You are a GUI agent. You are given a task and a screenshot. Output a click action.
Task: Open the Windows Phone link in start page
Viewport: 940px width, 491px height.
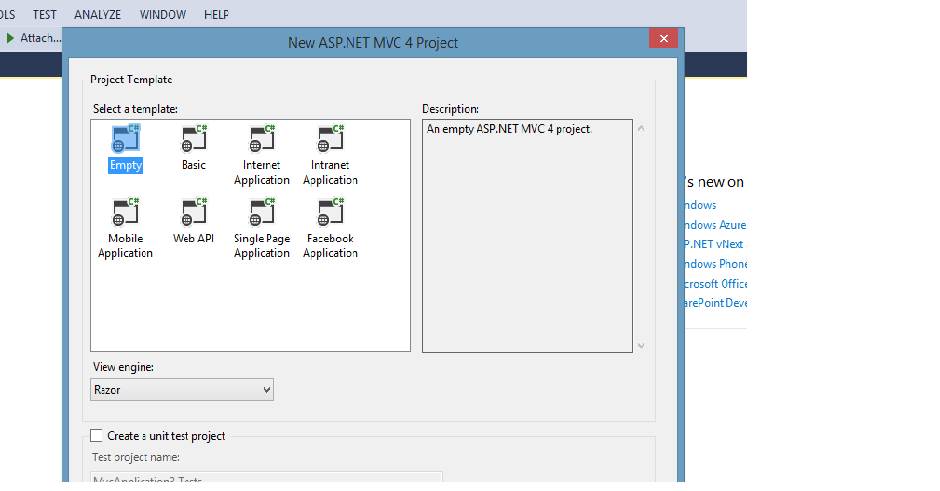point(716,264)
